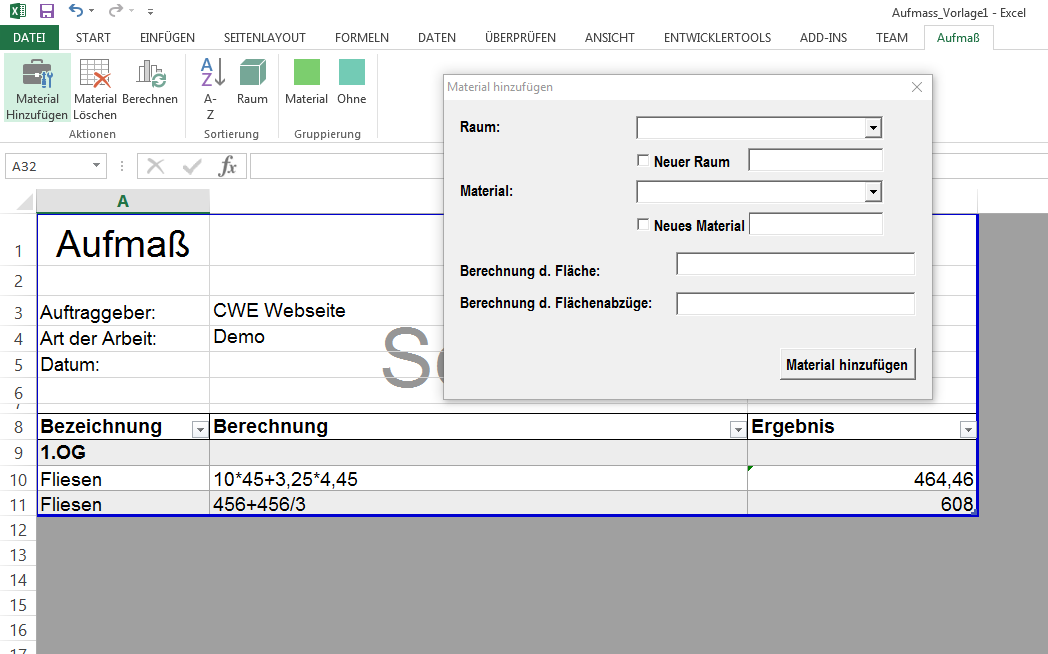Click the Material Löschen ribbon icon
The image size is (1048, 654).
click(x=95, y=76)
